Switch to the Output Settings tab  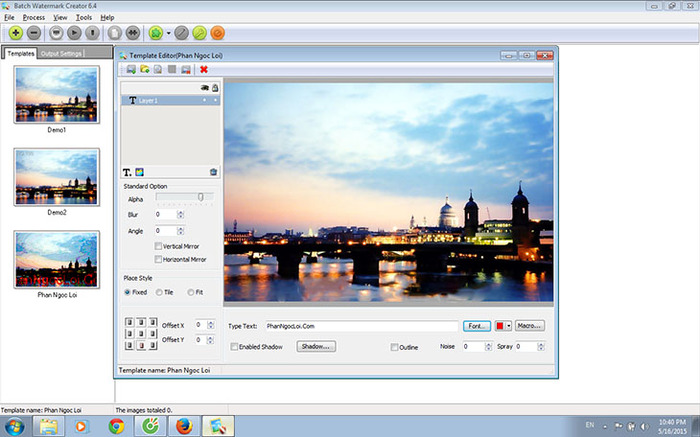coord(62,53)
